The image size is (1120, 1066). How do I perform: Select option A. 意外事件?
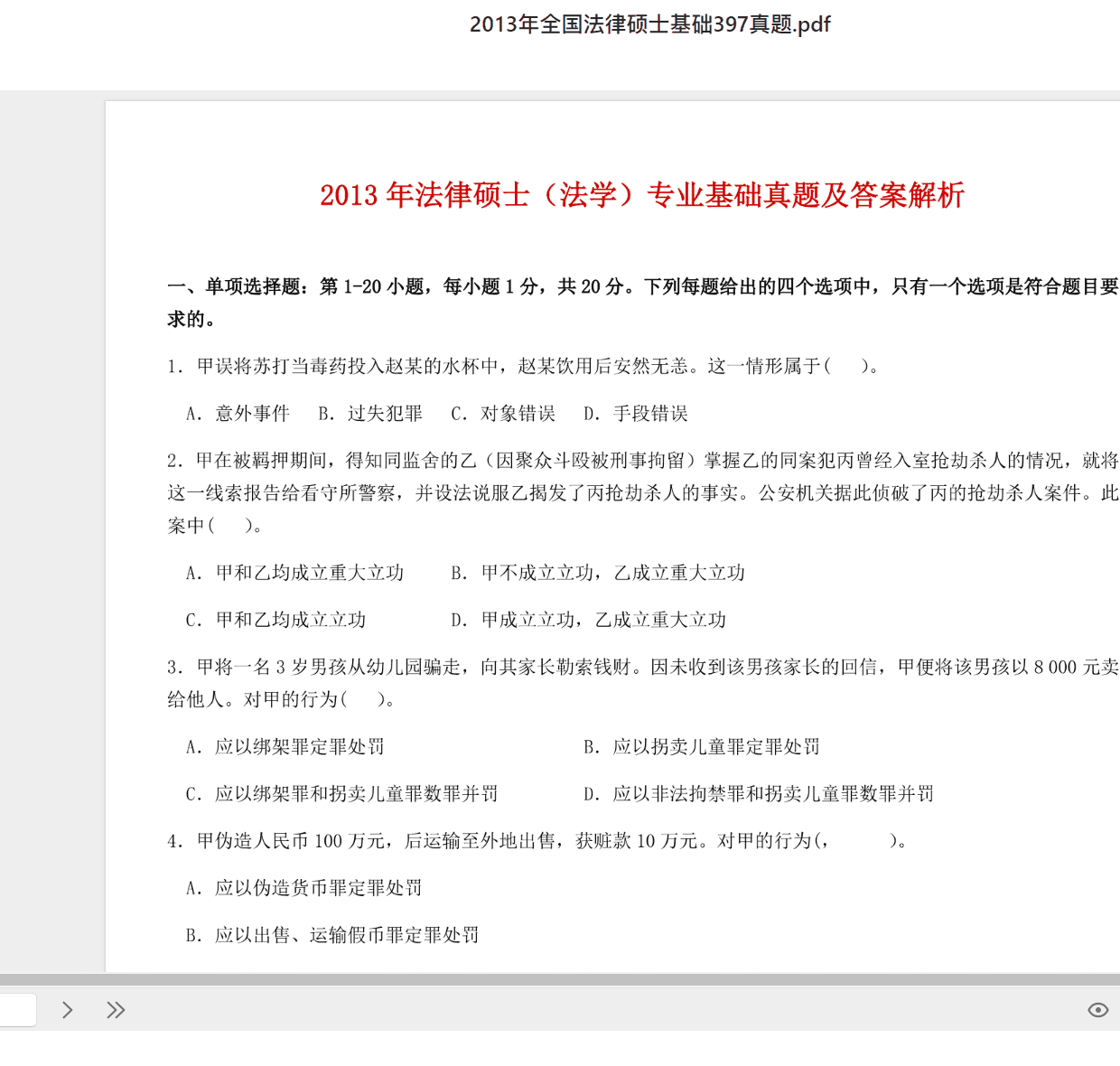(x=238, y=414)
